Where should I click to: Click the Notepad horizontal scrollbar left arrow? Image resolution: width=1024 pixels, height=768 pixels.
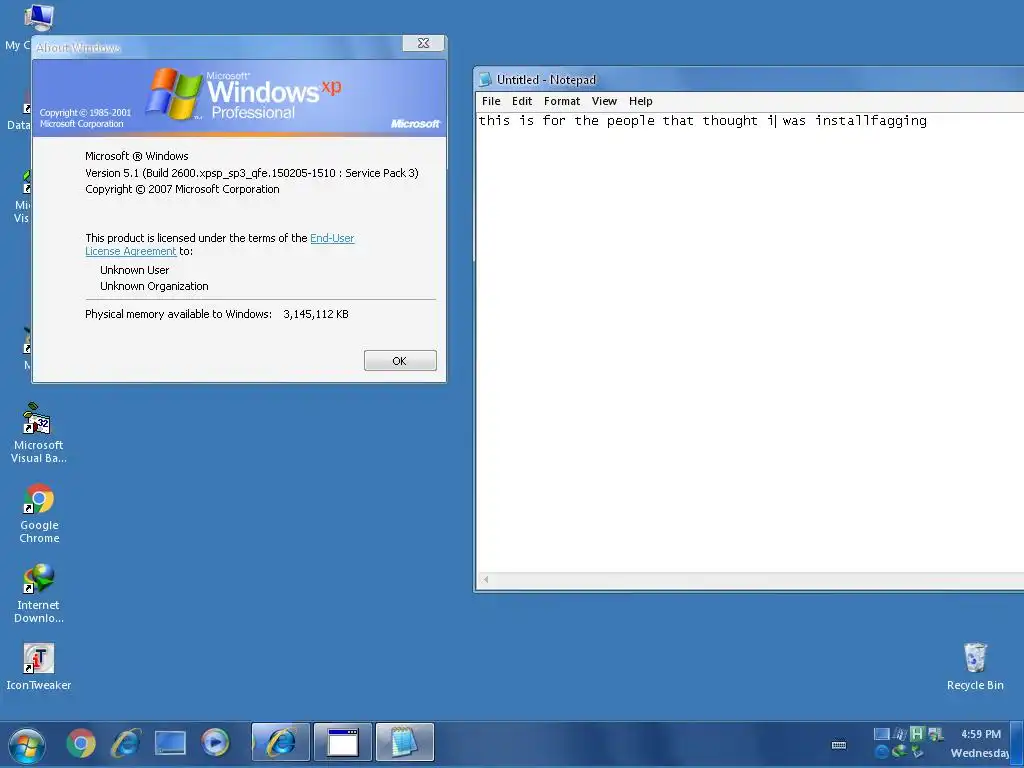485,579
